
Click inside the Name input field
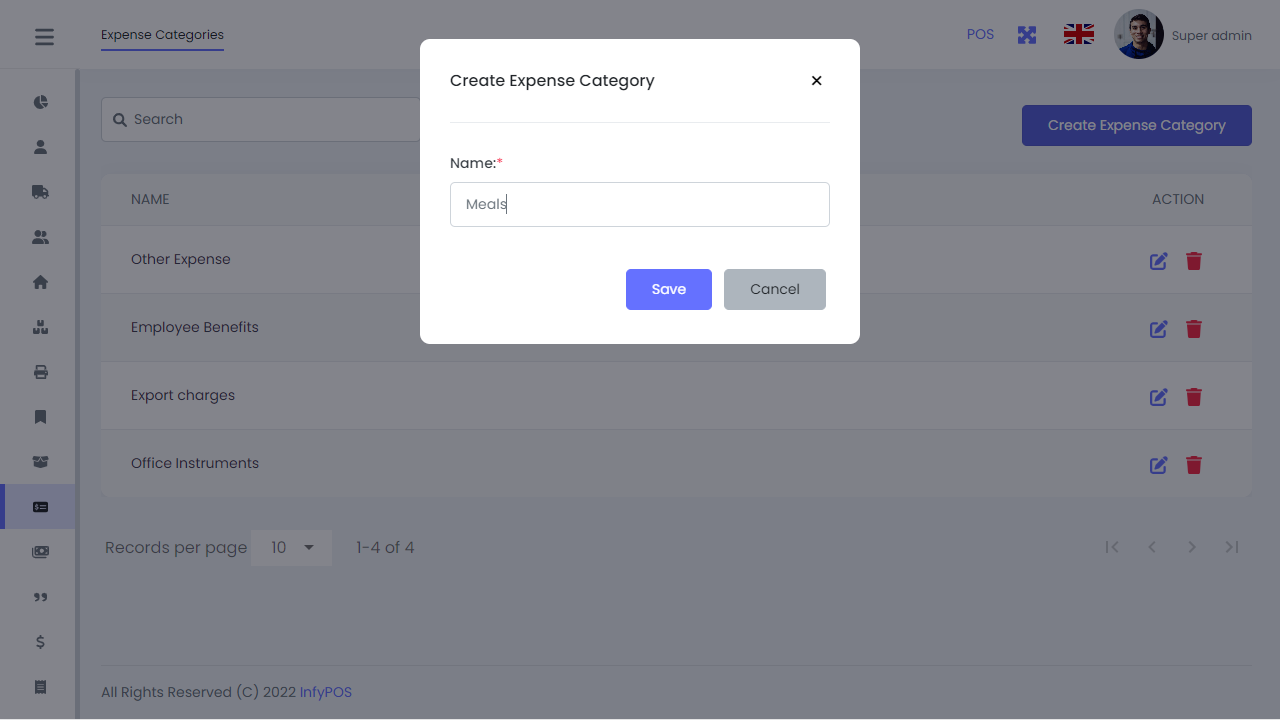coord(639,204)
